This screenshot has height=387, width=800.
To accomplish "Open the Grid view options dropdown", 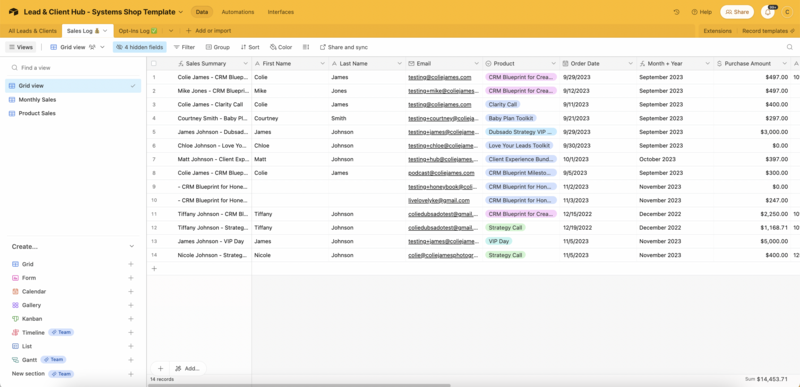I will [103, 47].
